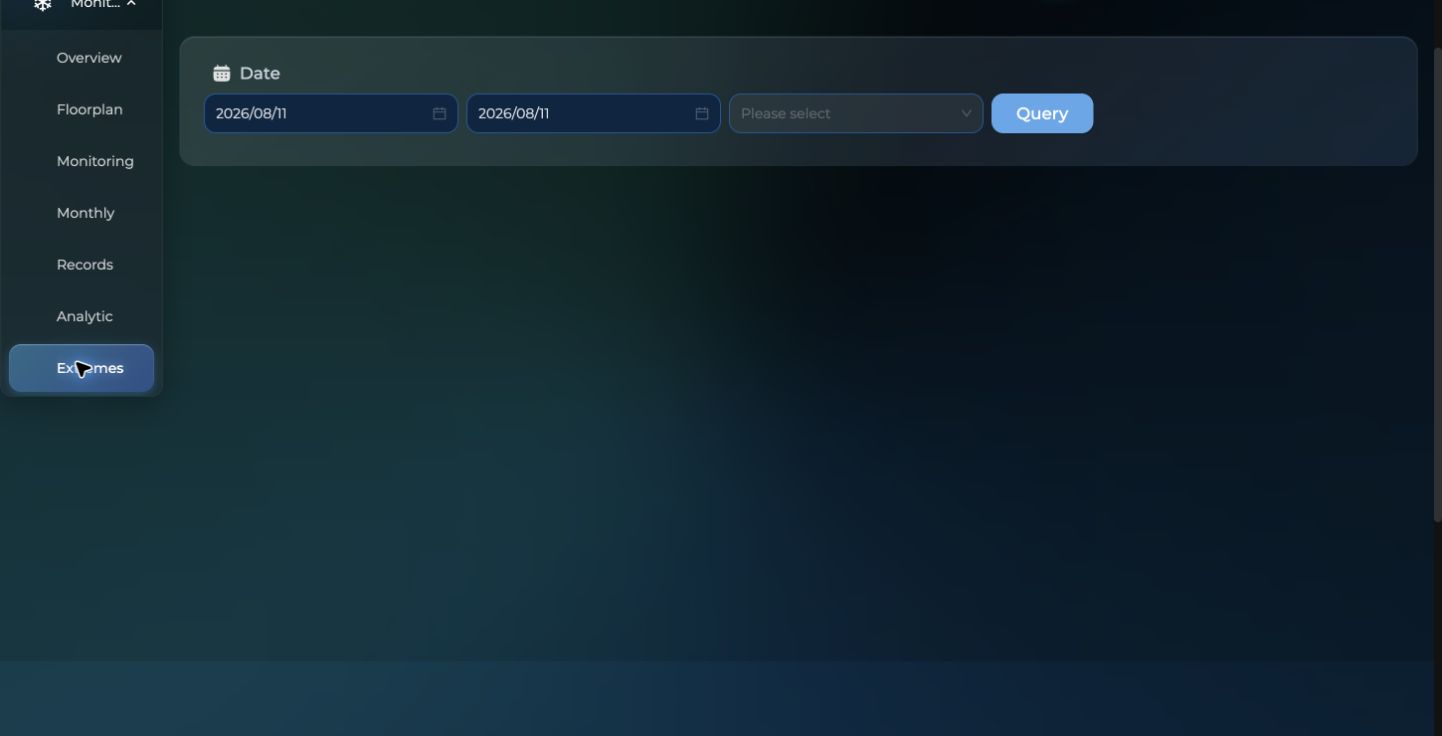Select the highlighted last sidebar item
This screenshot has height=736, width=1442.
(81, 368)
